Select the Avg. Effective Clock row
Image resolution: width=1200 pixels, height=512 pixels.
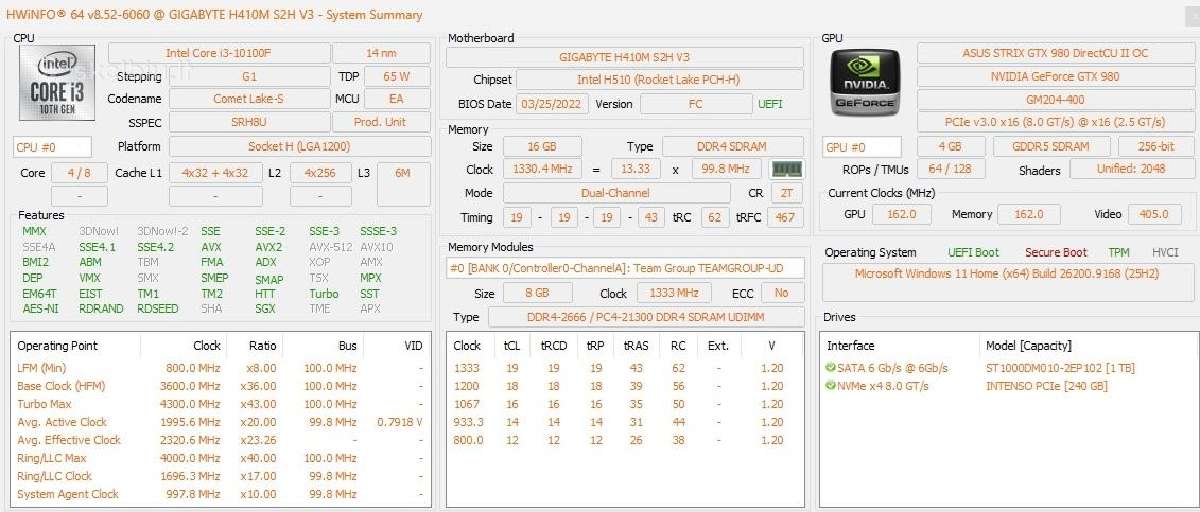point(220,440)
